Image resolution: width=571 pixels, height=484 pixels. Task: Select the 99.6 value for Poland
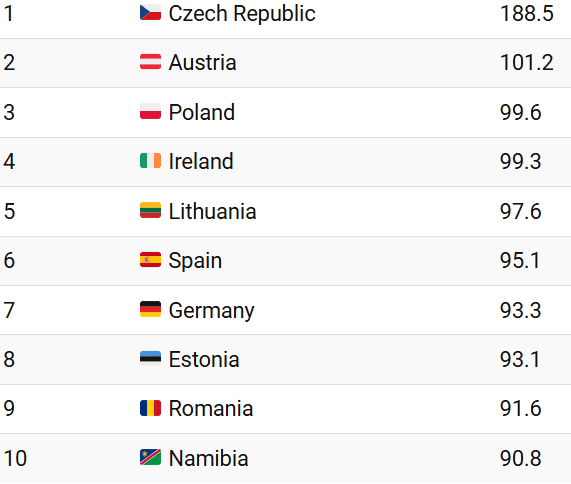(520, 112)
